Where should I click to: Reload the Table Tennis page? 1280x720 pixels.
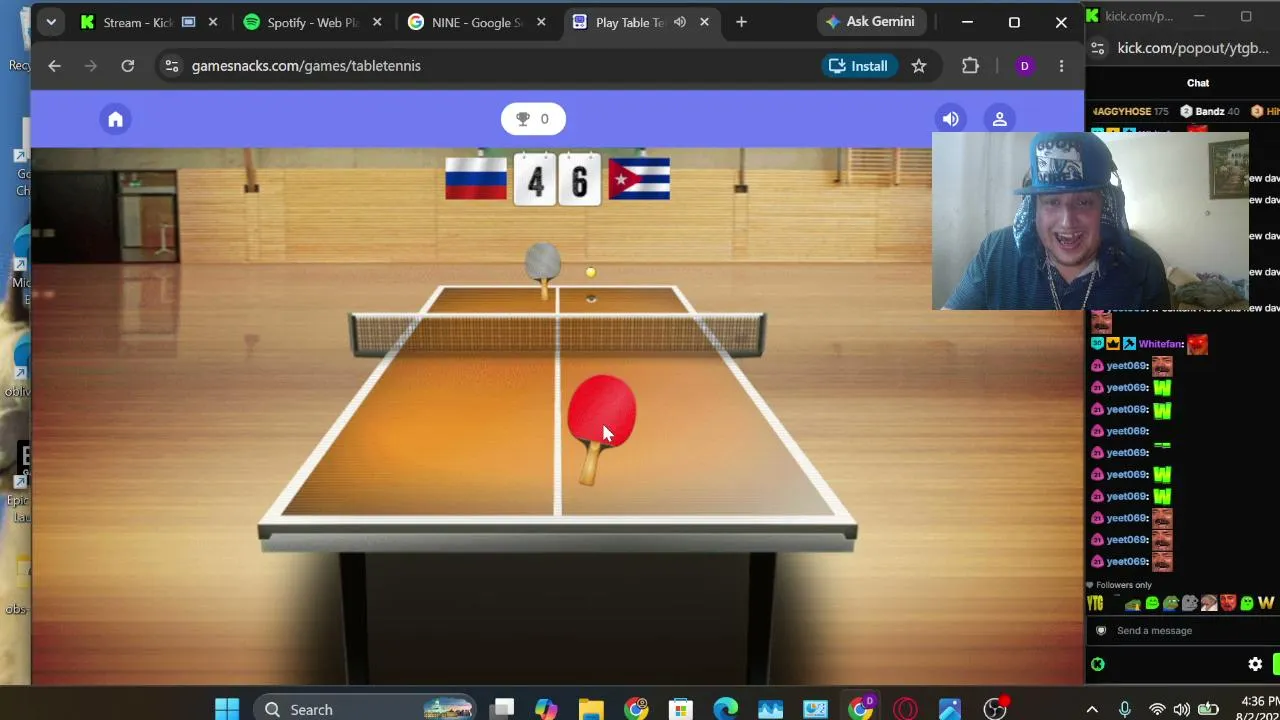[128, 66]
